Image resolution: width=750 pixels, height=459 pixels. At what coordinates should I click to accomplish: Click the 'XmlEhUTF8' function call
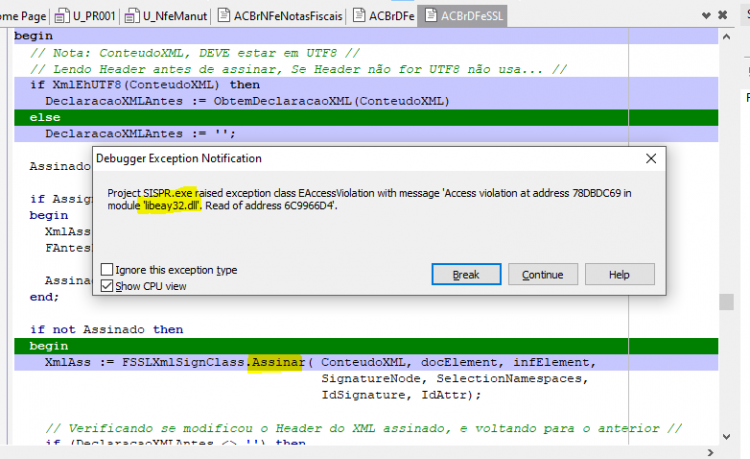click(x=87, y=85)
